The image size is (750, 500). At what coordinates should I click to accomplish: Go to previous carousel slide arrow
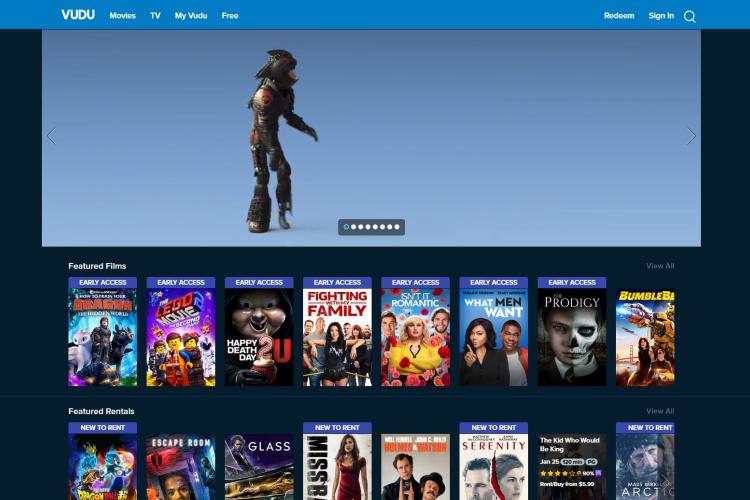(52, 136)
